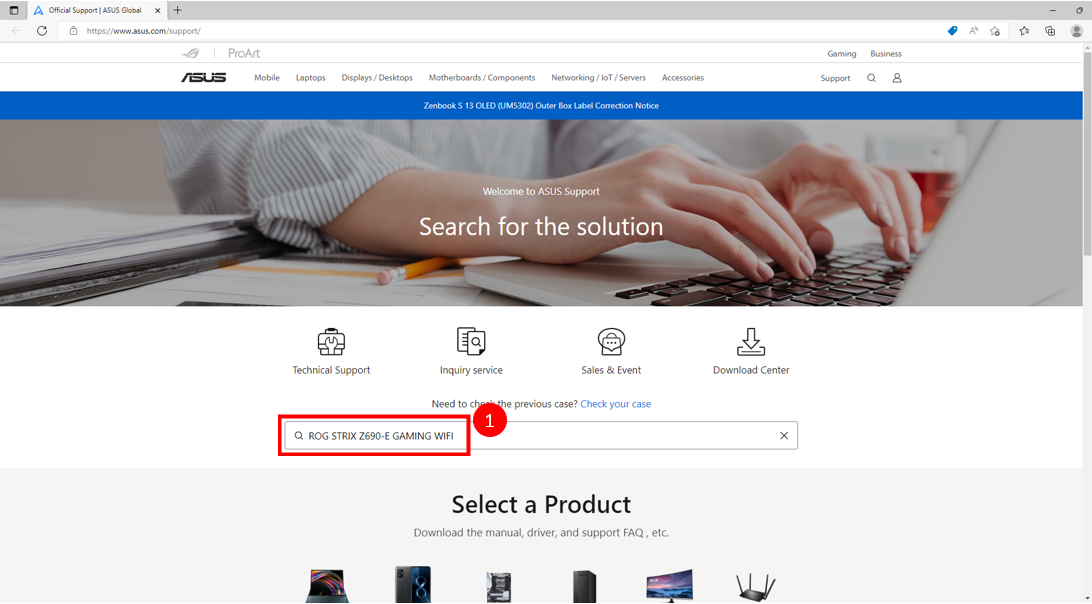Viewport: 1092px width, 604px height.
Task: Add this page to favorites
Action: pyautogui.click(x=995, y=31)
